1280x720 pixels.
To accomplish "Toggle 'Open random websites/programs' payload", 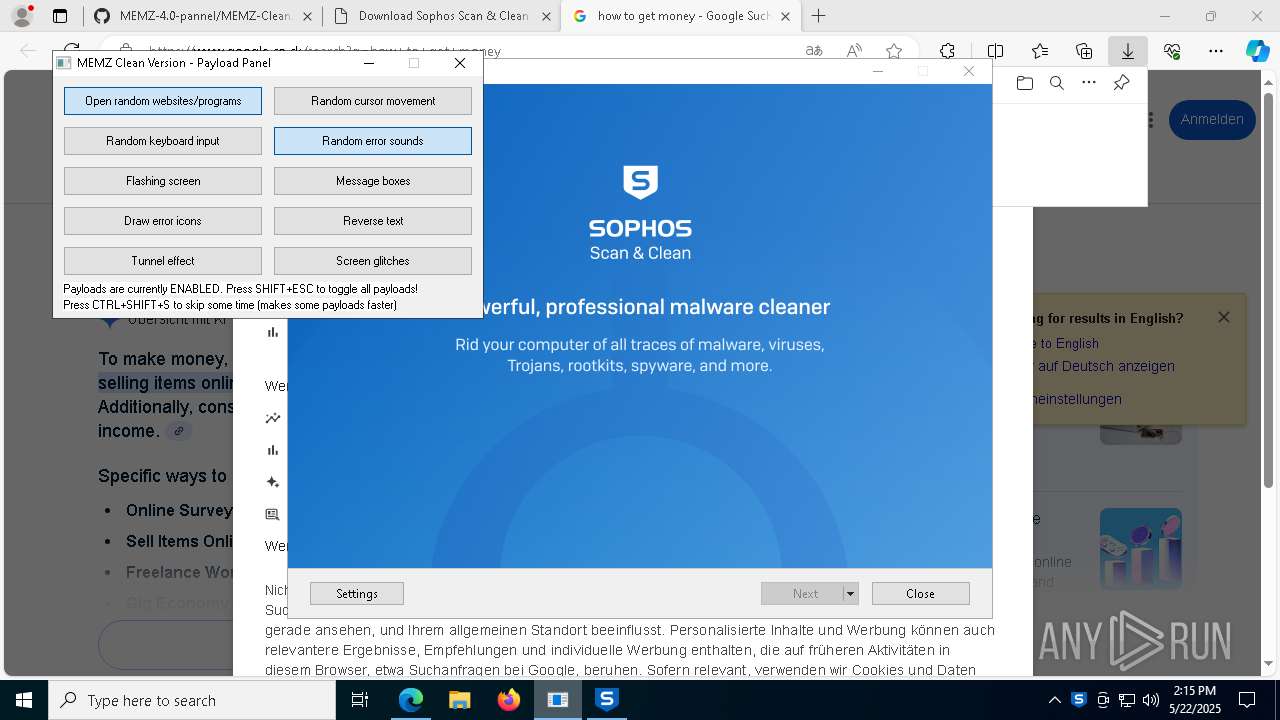I will point(163,101).
